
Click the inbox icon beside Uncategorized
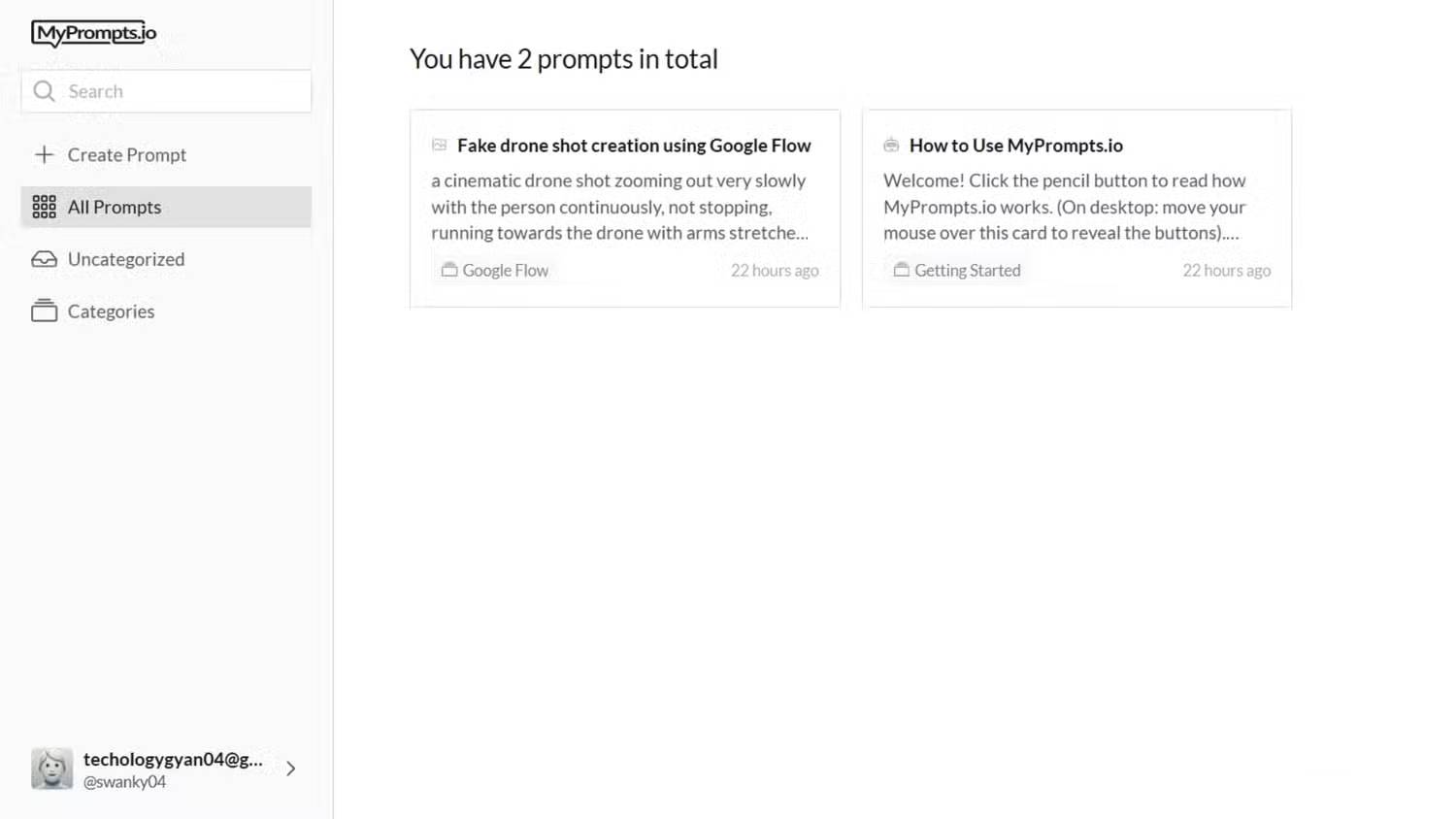click(x=44, y=259)
